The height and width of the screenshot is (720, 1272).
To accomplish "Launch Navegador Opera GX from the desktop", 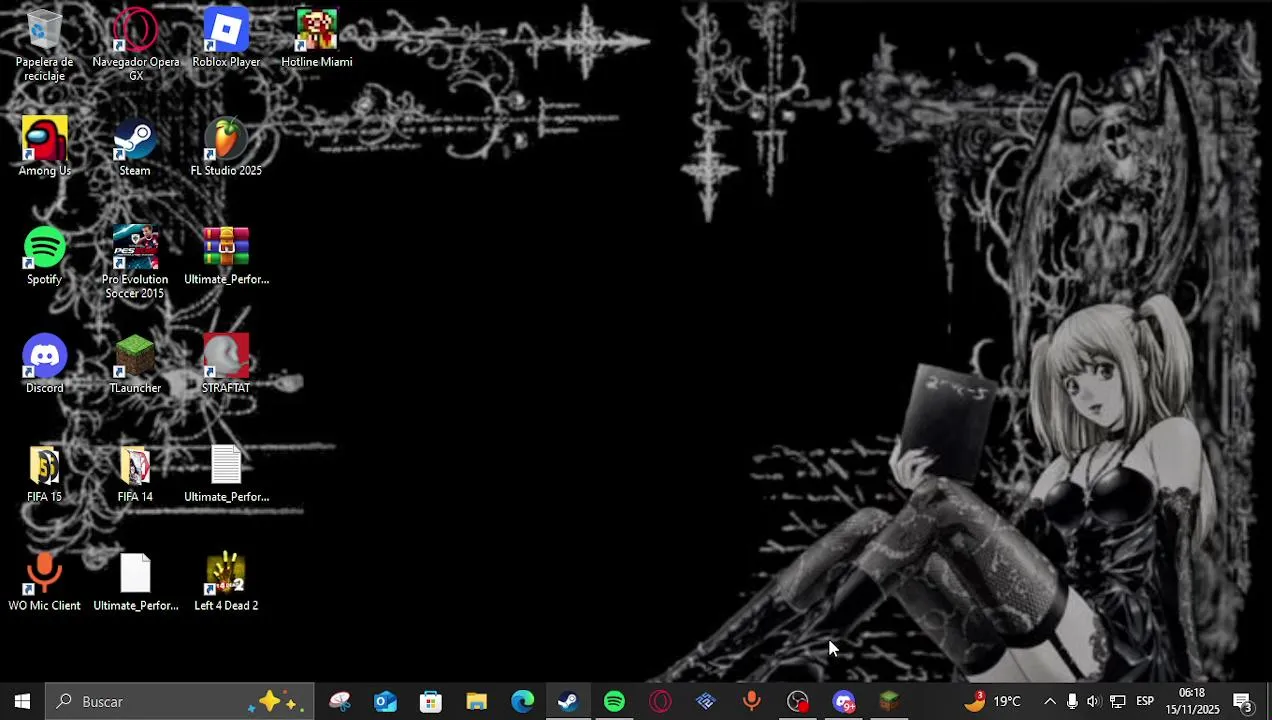I will point(135,46).
